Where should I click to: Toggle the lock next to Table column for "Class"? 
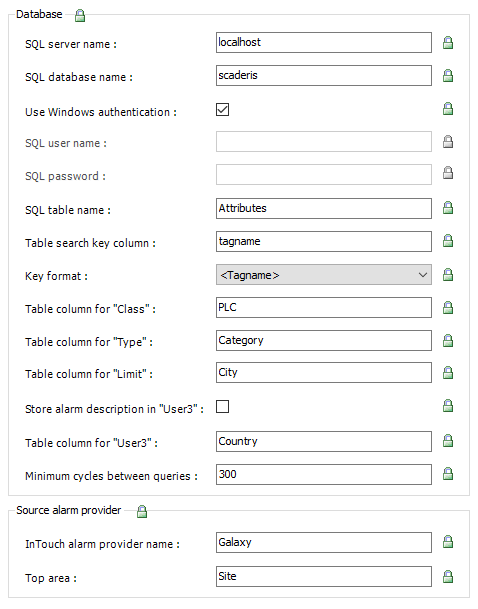[448, 308]
